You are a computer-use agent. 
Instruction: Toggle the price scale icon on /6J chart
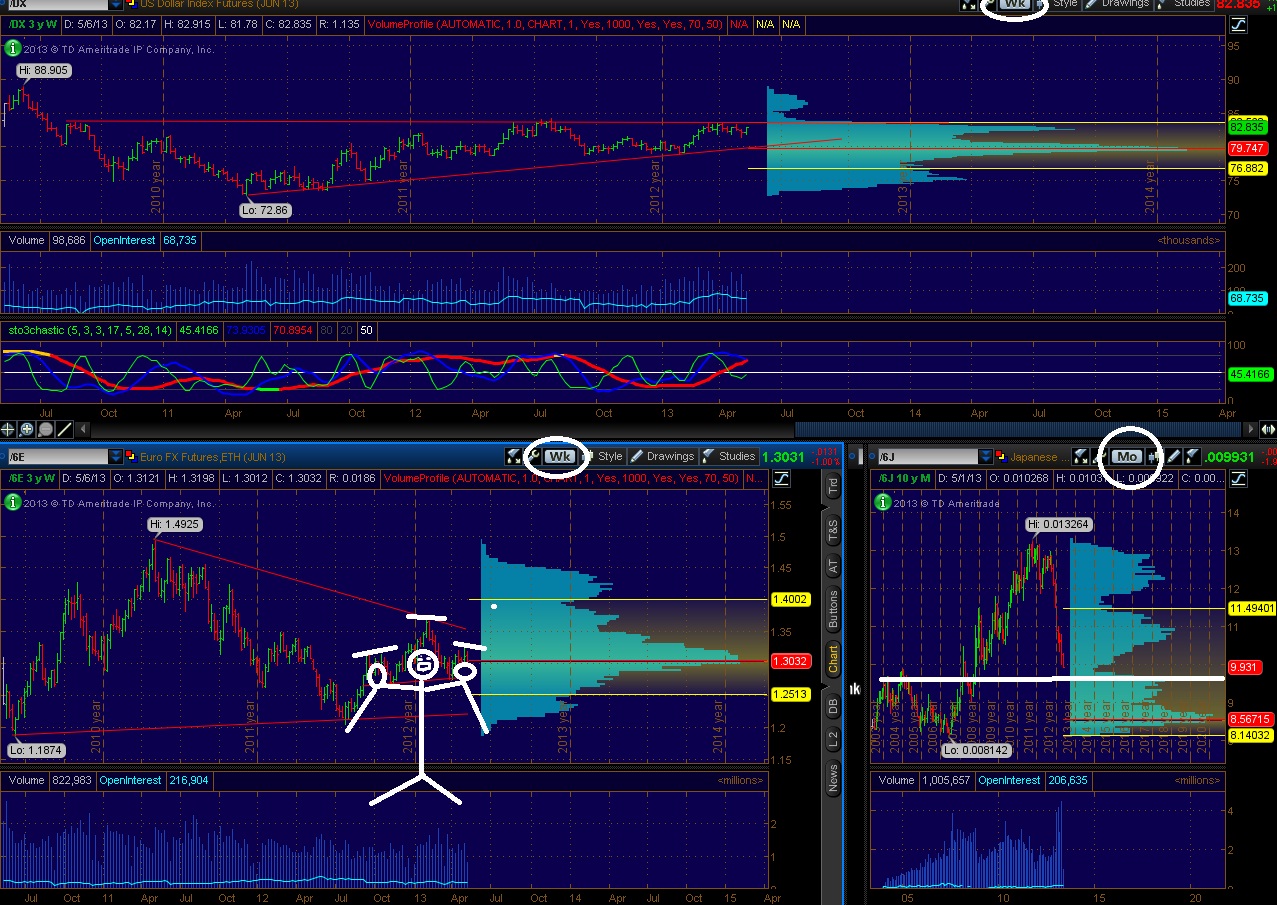pos(1239,479)
